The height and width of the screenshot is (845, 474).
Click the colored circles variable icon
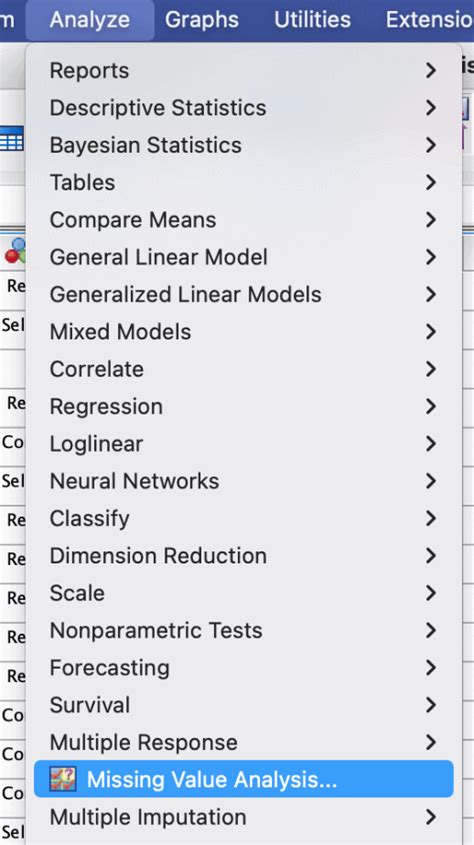pos(16,251)
